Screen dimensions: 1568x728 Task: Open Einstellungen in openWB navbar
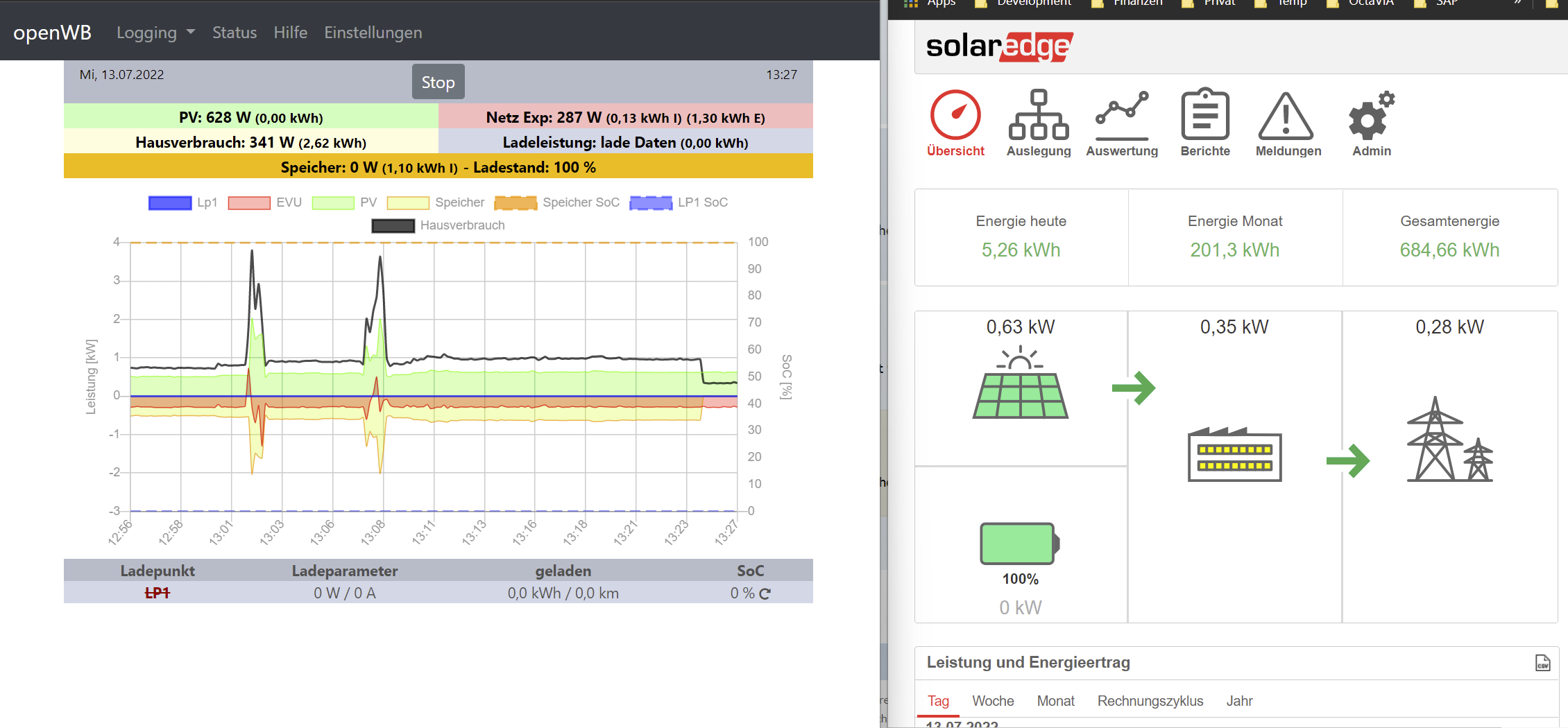click(373, 33)
